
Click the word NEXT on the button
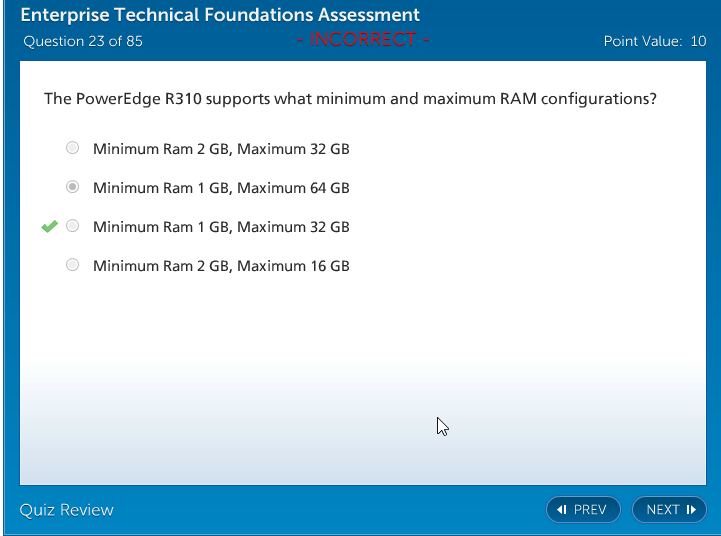click(x=663, y=510)
